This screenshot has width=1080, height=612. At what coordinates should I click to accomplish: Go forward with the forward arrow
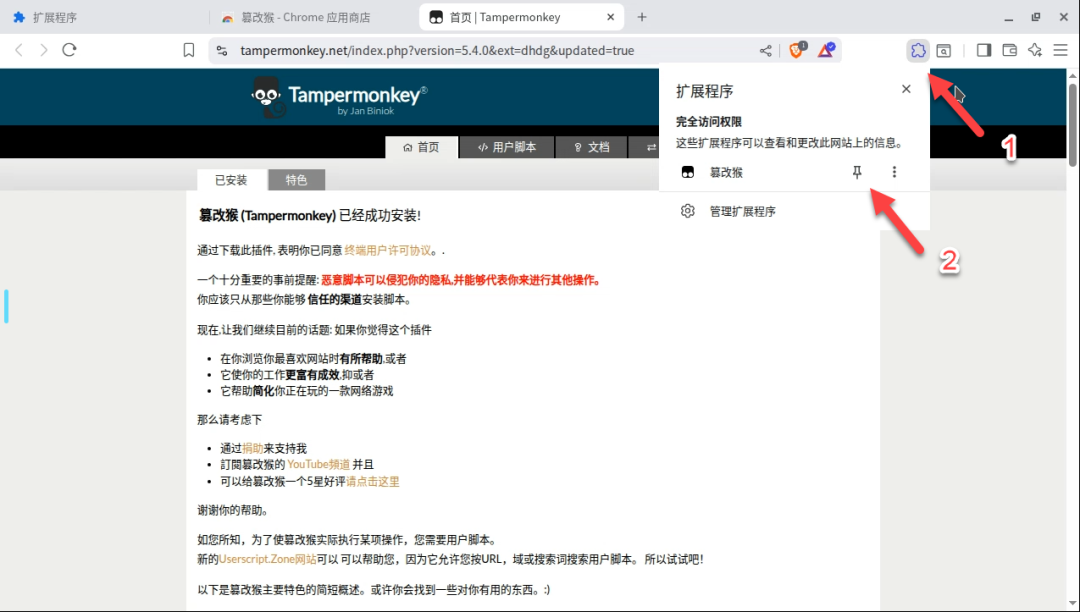44,50
